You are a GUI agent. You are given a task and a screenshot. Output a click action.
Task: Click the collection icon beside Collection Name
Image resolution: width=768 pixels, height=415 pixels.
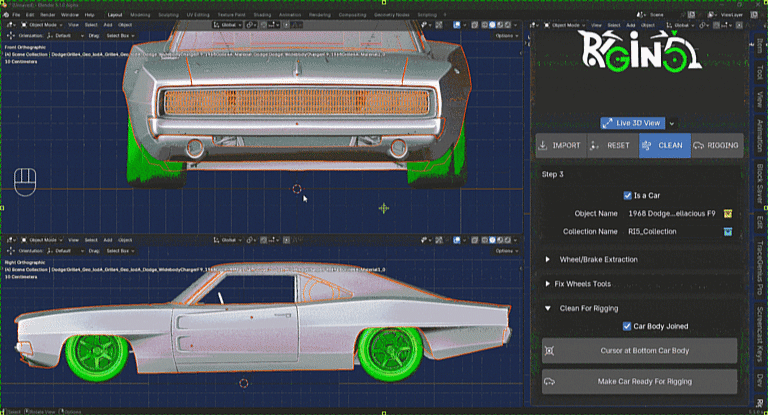(x=728, y=231)
